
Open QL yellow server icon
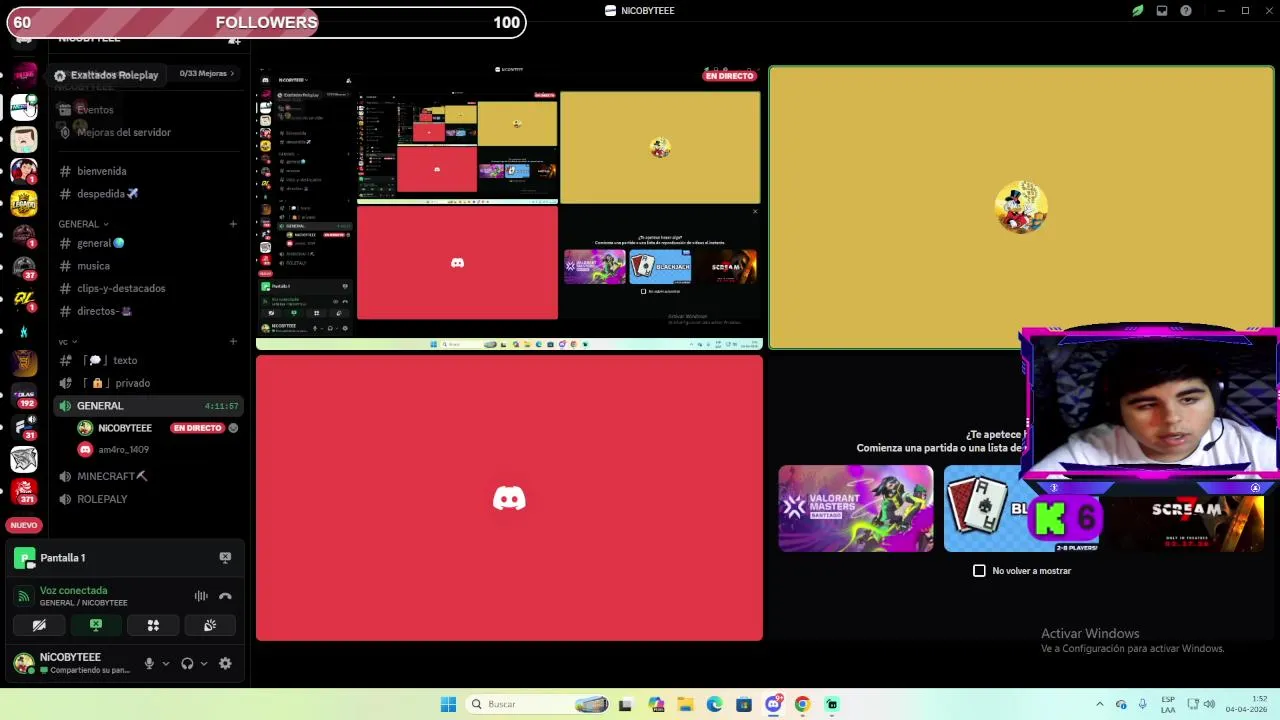click(x=24, y=300)
